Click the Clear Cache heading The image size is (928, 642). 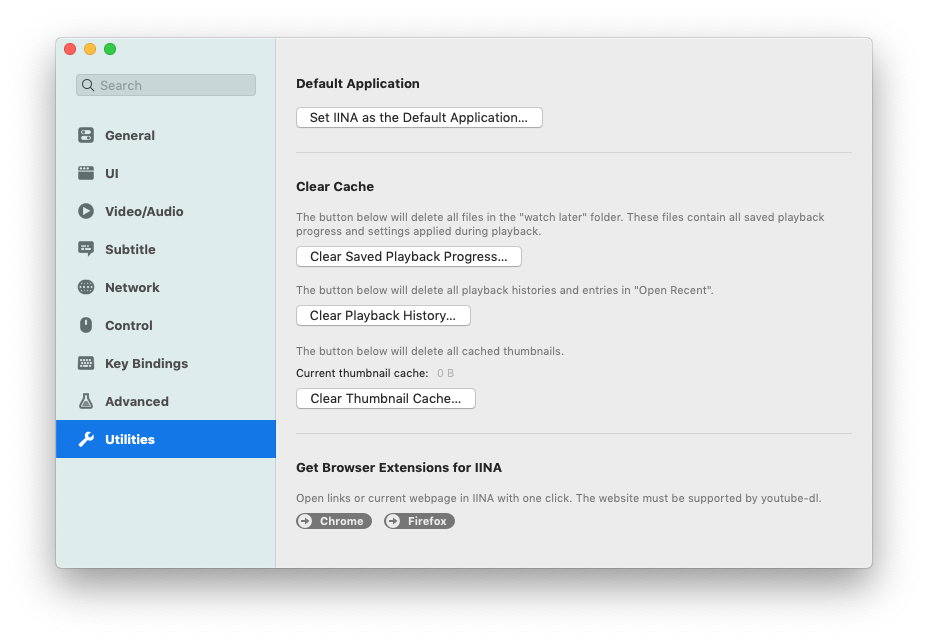[335, 186]
